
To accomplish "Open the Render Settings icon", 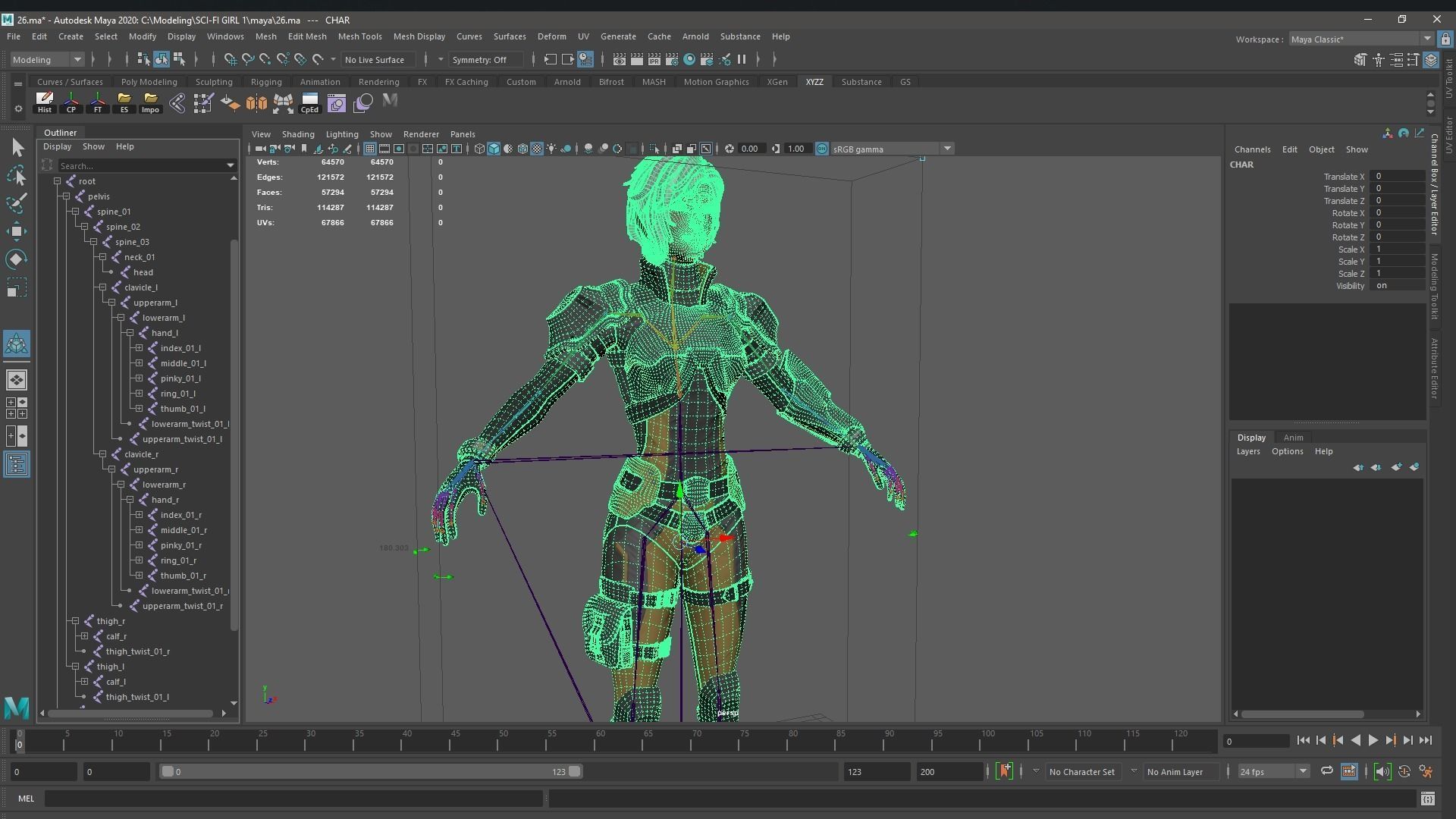I will [672, 59].
